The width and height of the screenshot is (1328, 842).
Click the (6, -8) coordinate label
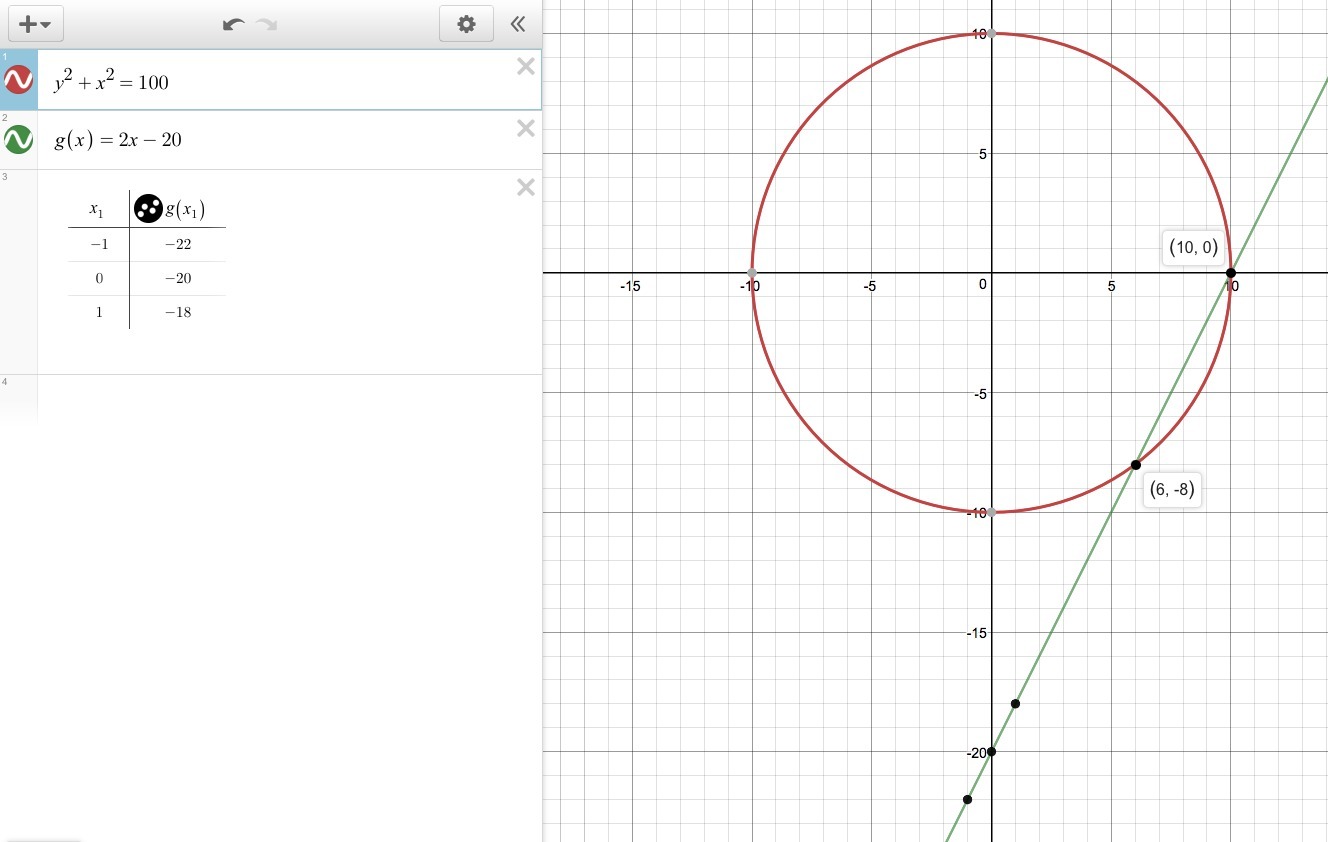click(1173, 490)
